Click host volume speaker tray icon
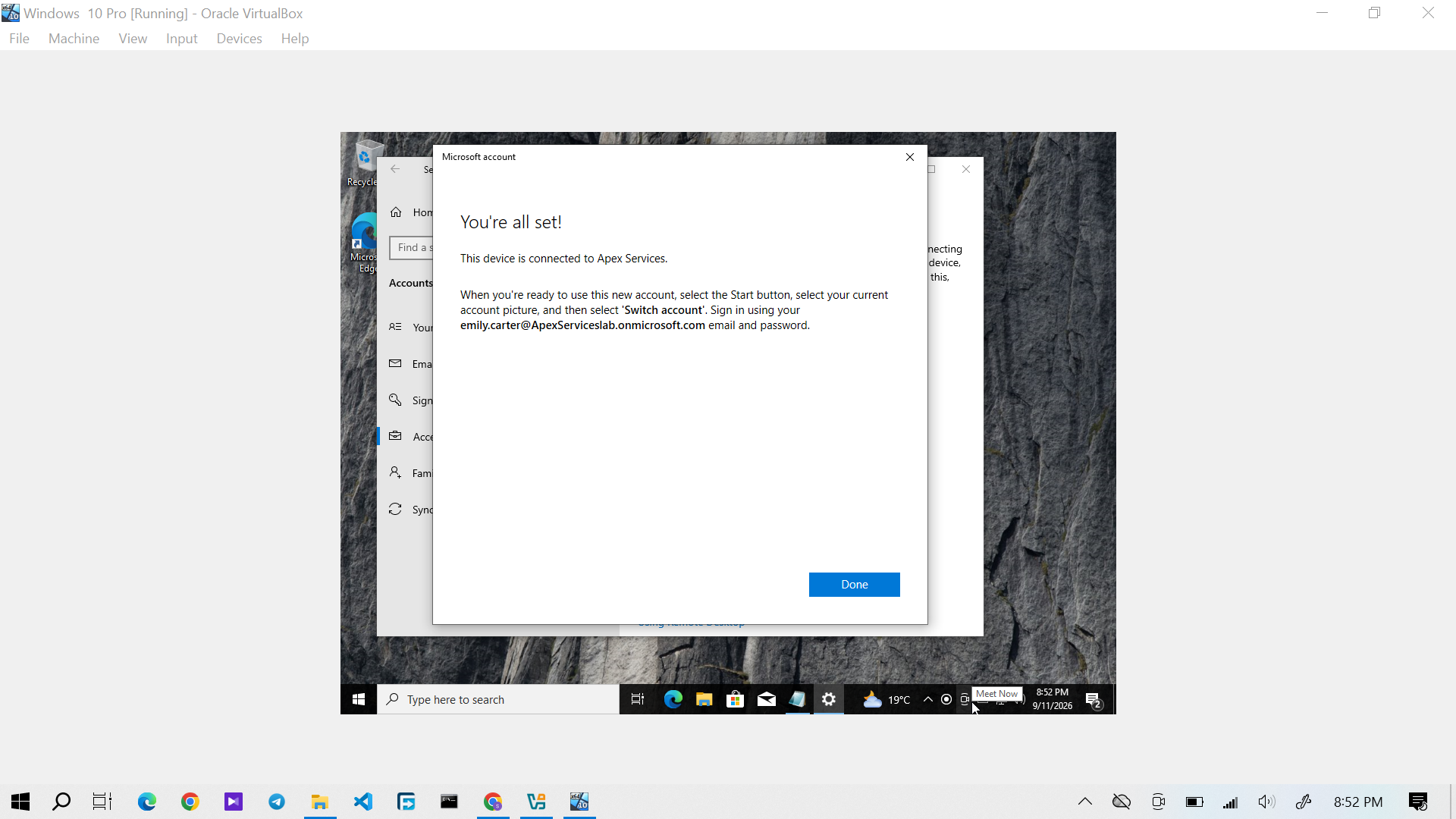The width and height of the screenshot is (1456, 819). coord(1266,802)
